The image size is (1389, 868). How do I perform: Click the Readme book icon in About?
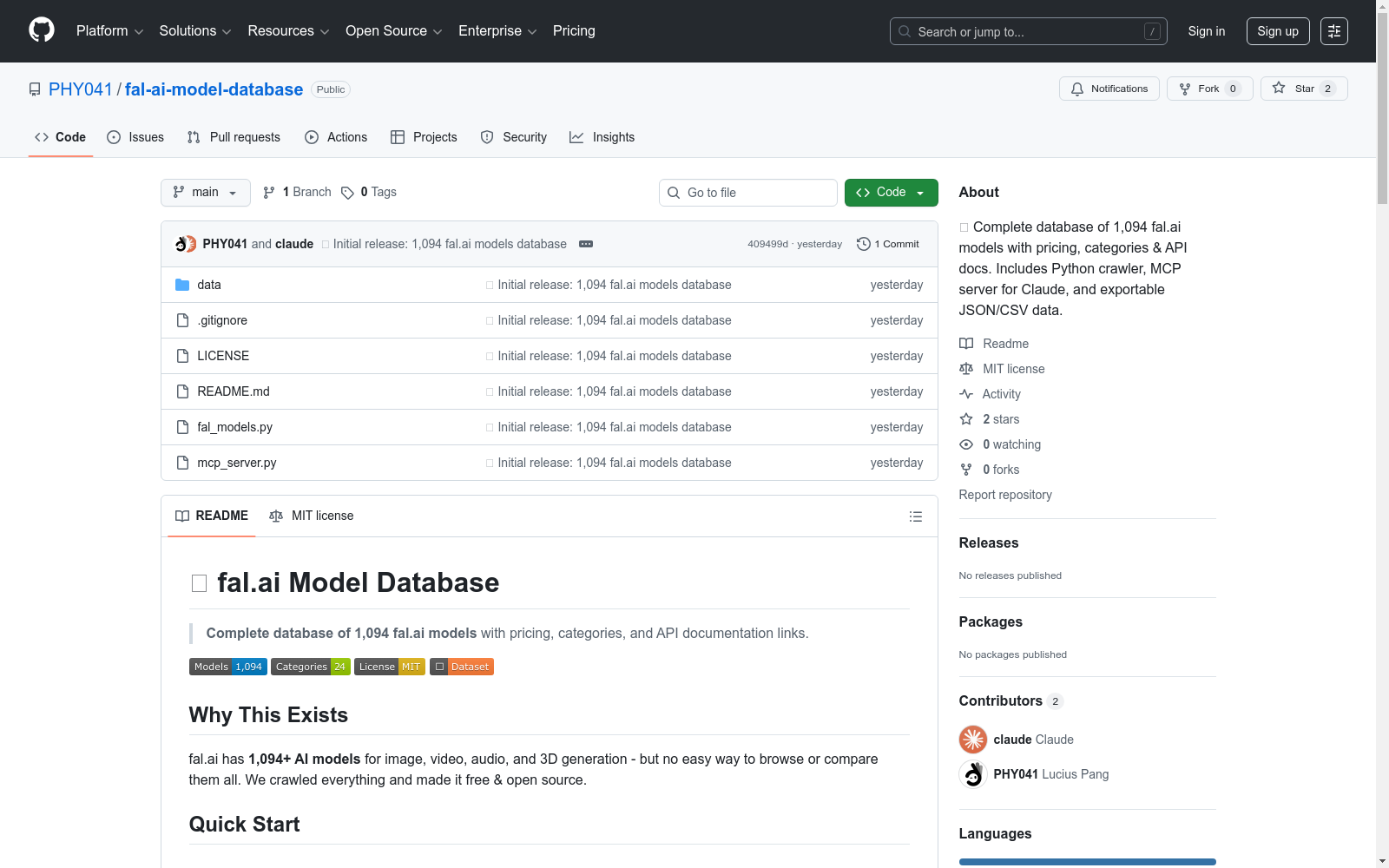point(966,344)
